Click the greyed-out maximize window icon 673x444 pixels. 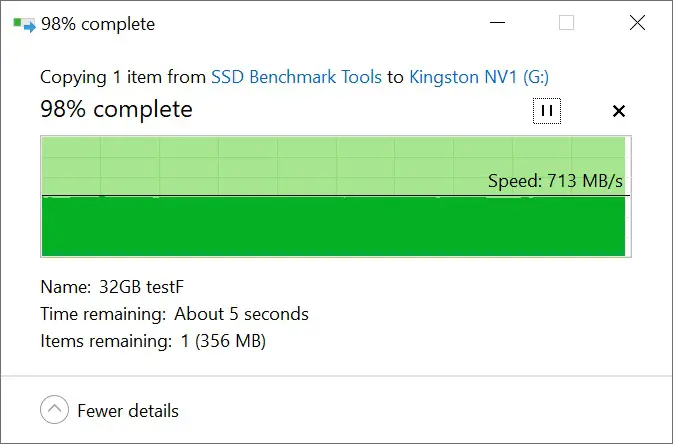tap(567, 22)
